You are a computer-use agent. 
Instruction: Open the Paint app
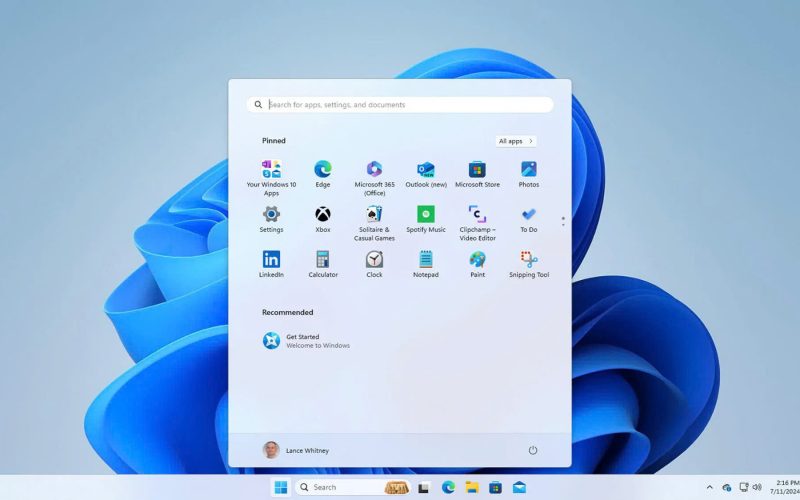(477, 260)
